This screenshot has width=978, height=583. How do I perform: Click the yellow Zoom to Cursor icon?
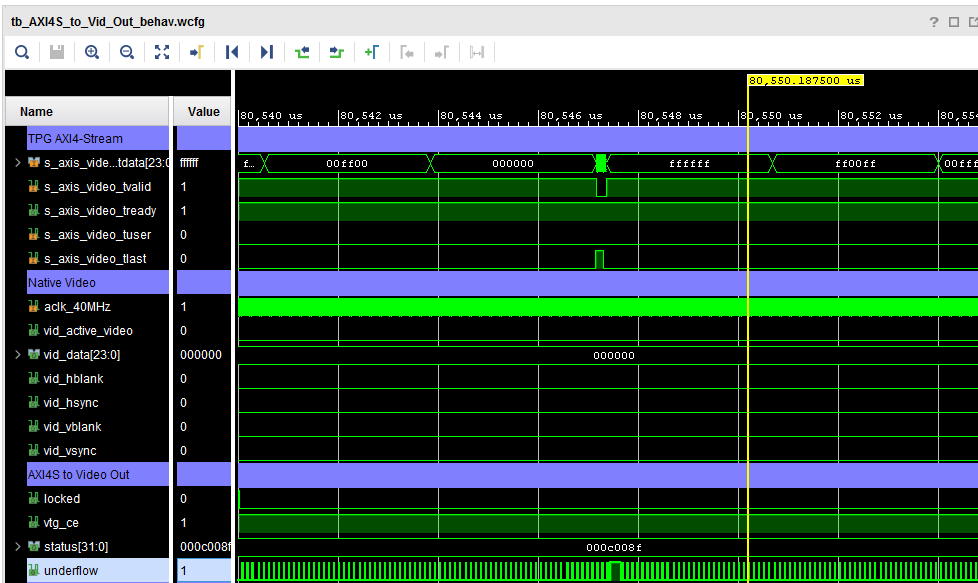click(196, 51)
